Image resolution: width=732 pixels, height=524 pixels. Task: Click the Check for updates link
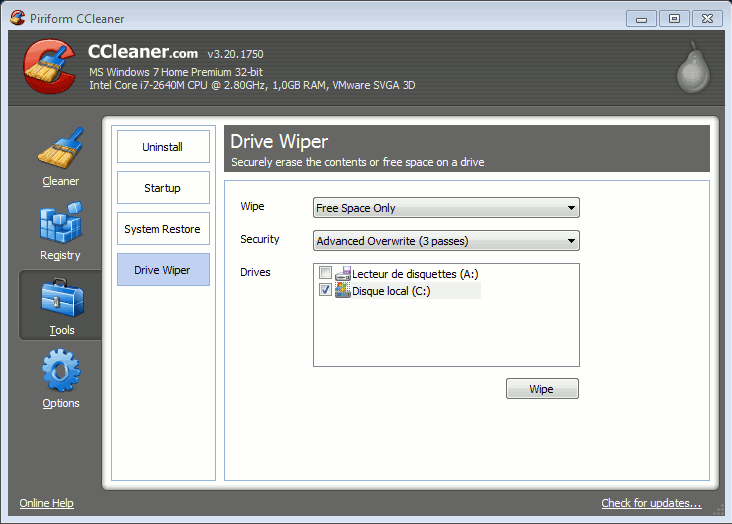pyautogui.click(x=651, y=503)
